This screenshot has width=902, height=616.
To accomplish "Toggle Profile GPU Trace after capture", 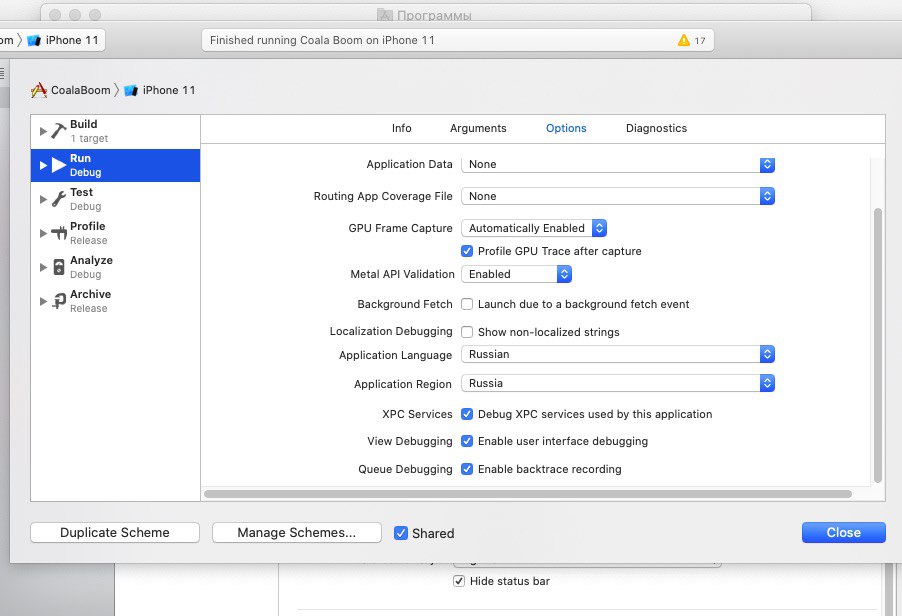I will [x=467, y=251].
